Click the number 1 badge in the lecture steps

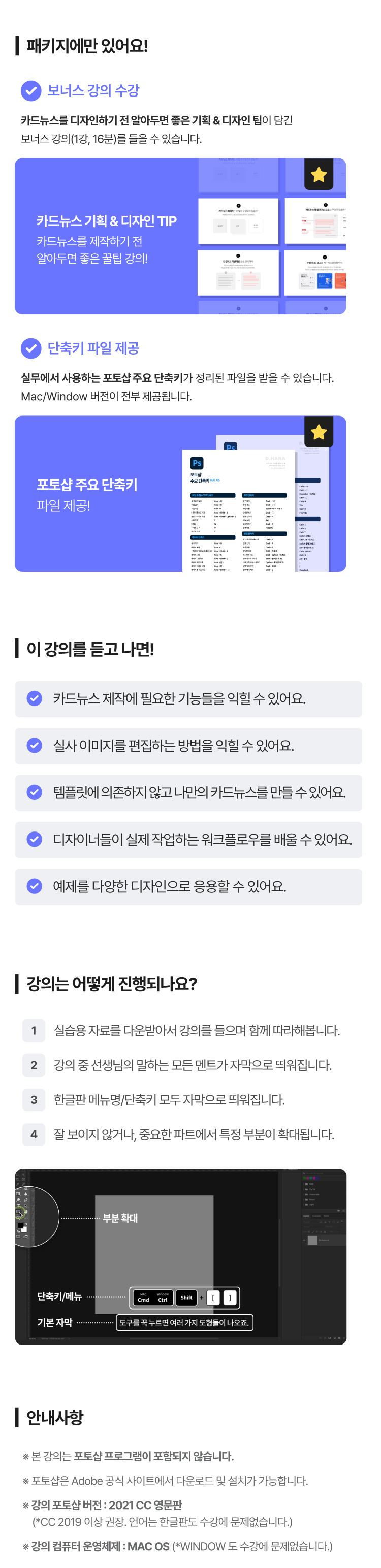34,1030
